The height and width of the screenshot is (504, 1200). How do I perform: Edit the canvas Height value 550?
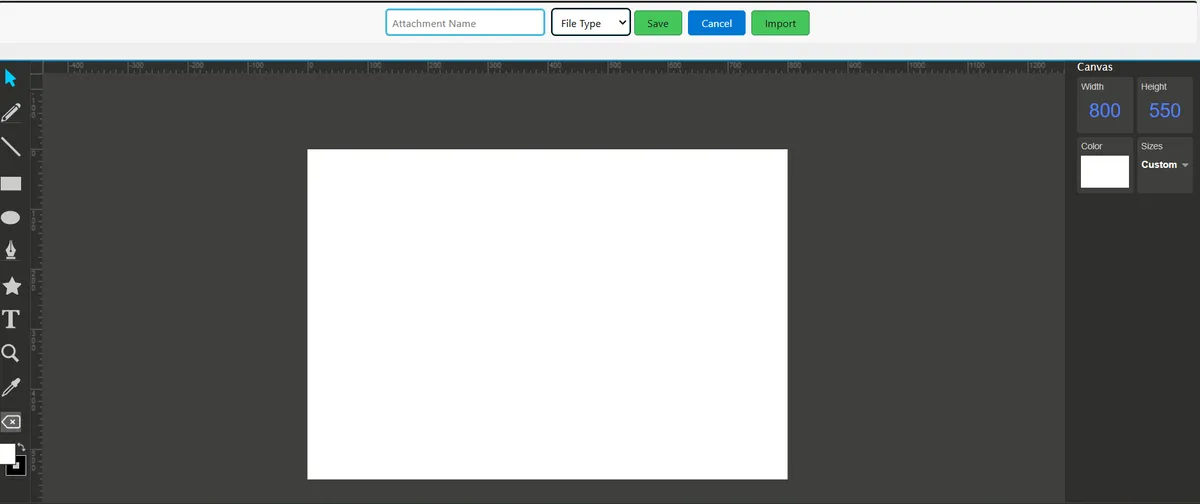coord(1165,111)
